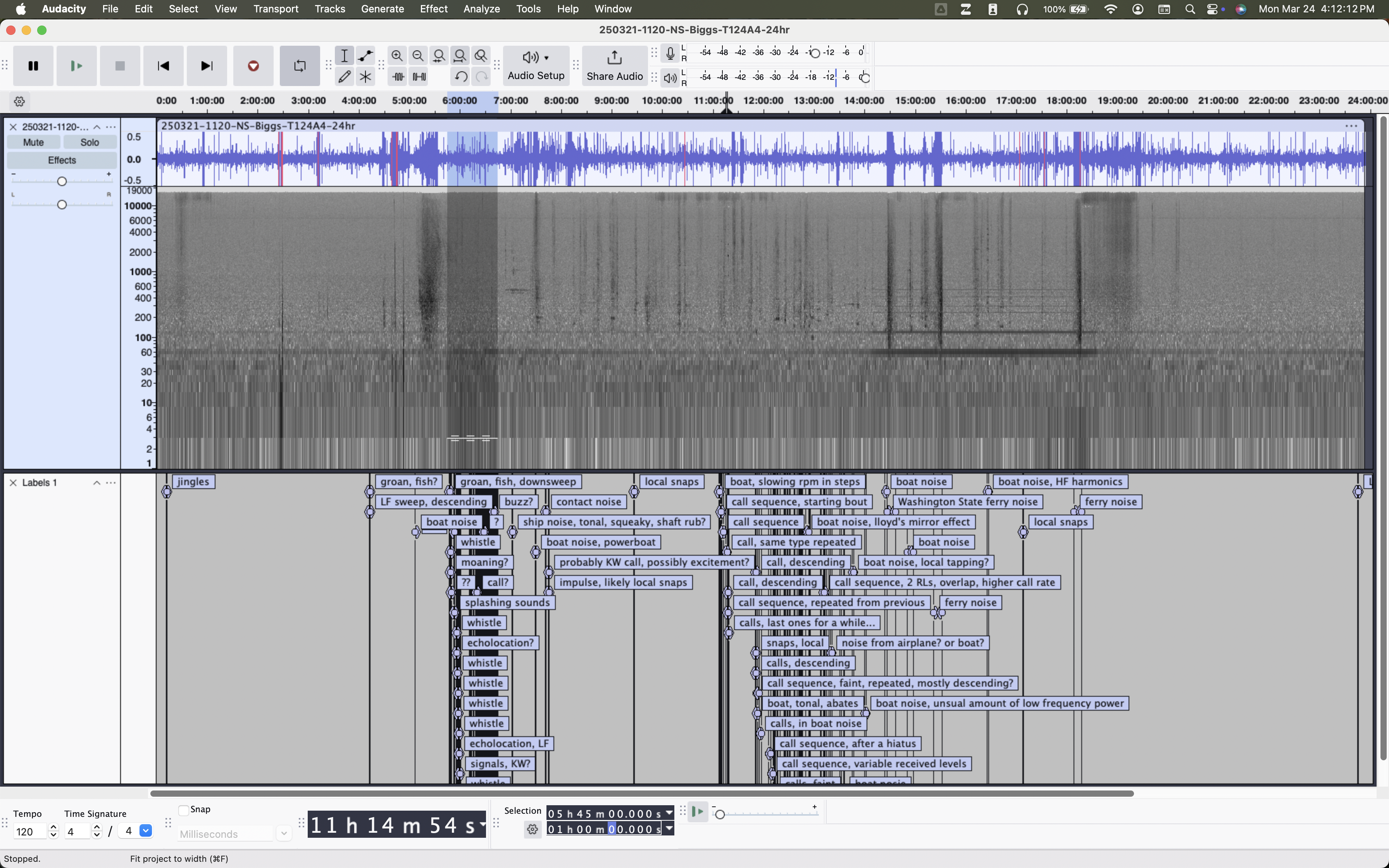Select the Multi-tool asterisk icon
1389x868 pixels.
(365, 76)
